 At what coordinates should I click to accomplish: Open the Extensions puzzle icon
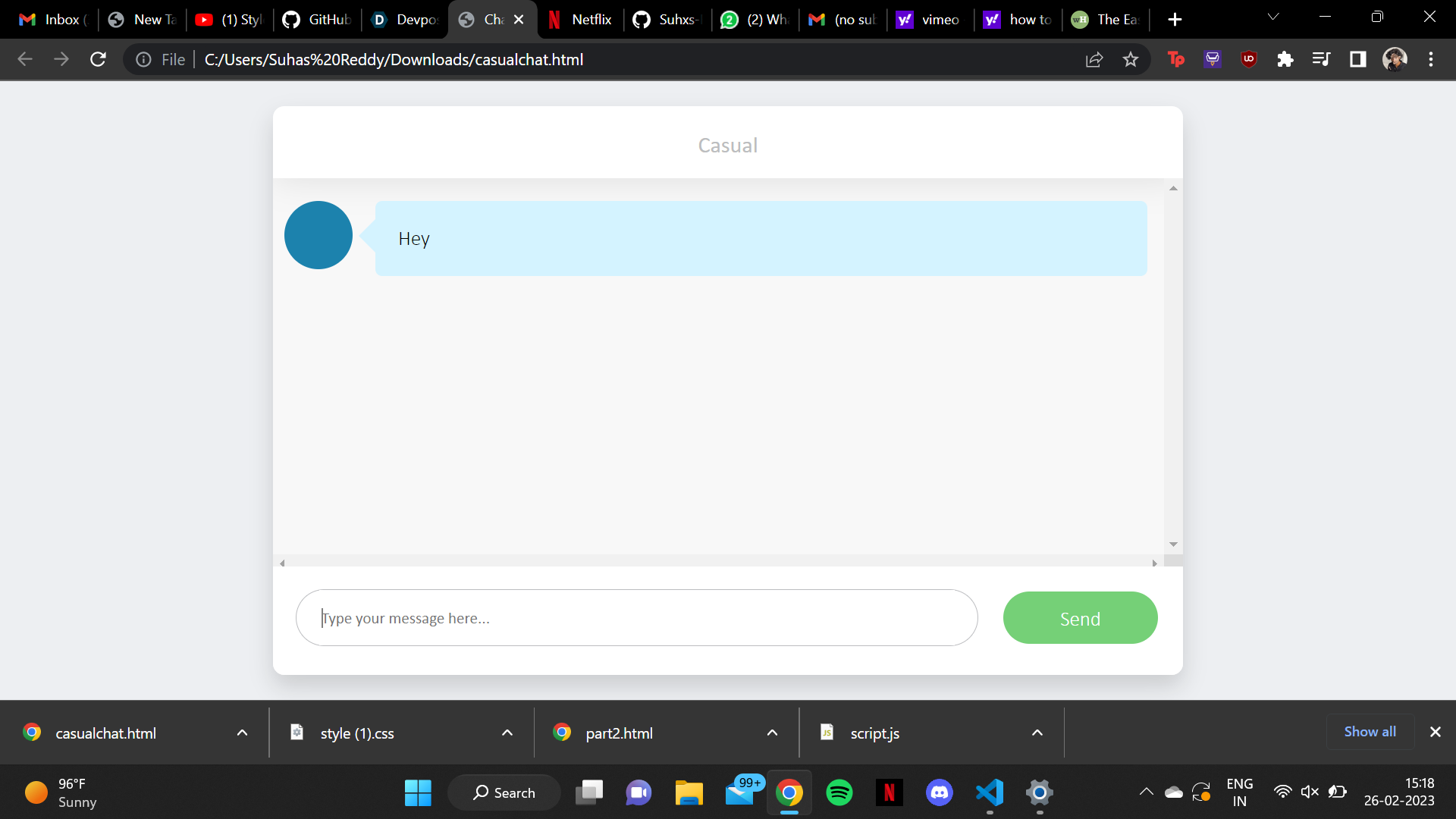(x=1285, y=59)
